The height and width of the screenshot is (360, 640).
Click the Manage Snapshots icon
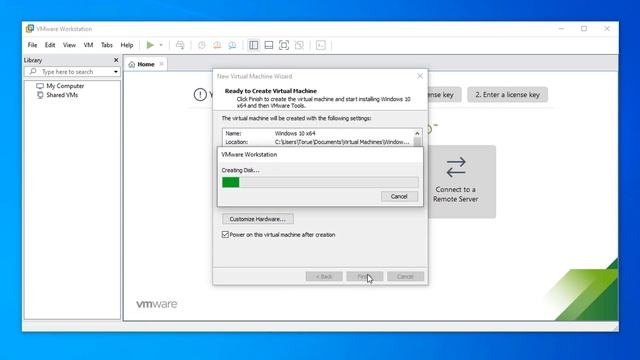point(232,45)
